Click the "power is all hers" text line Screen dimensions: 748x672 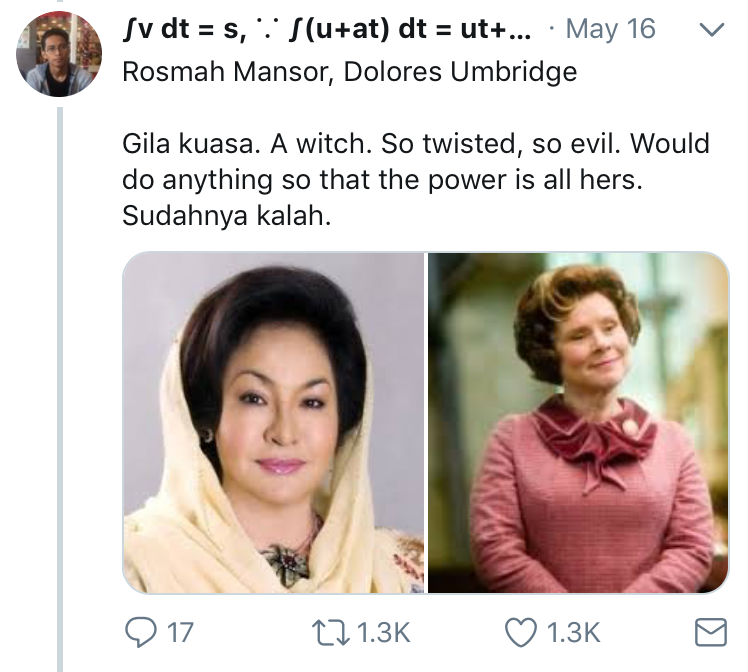pyautogui.click(x=415, y=180)
